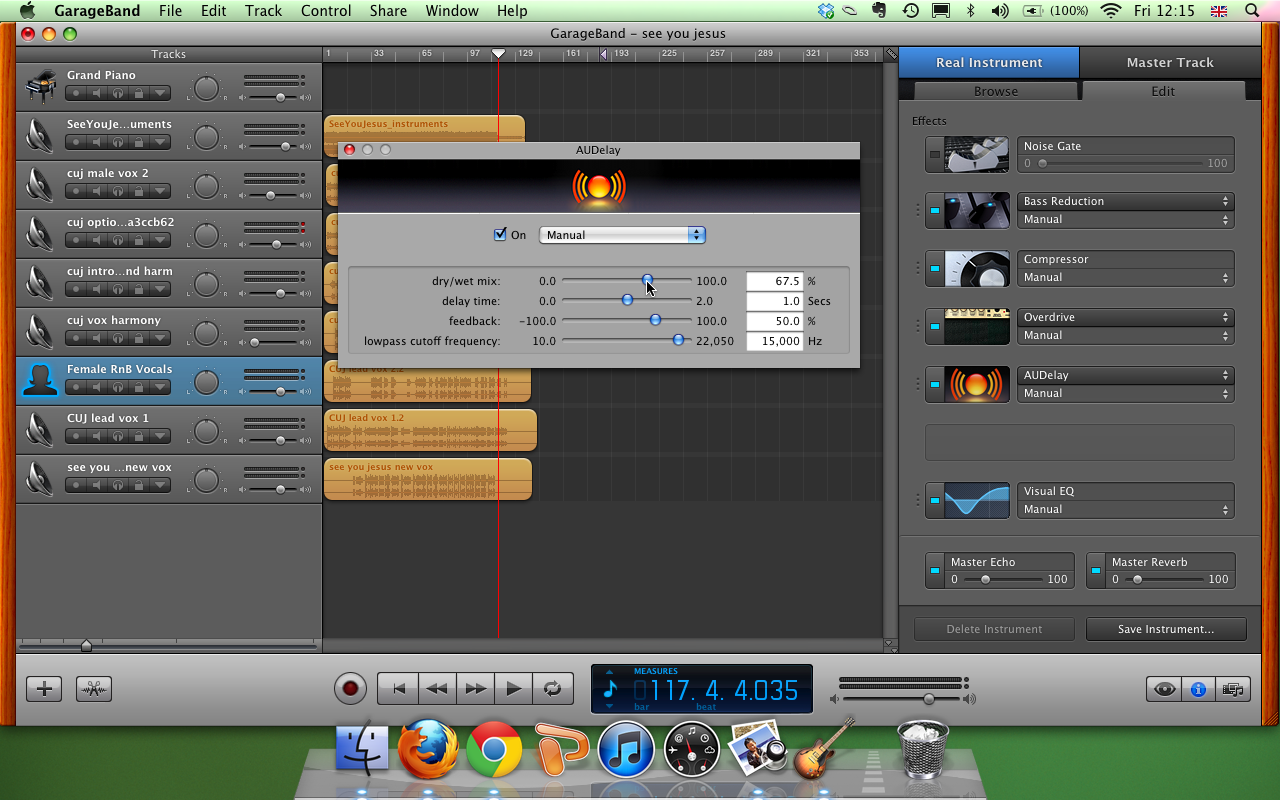1280x800 pixels.
Task: Open the AUDelay effect selector in Effects
Action: click(x=1126, y=375)
